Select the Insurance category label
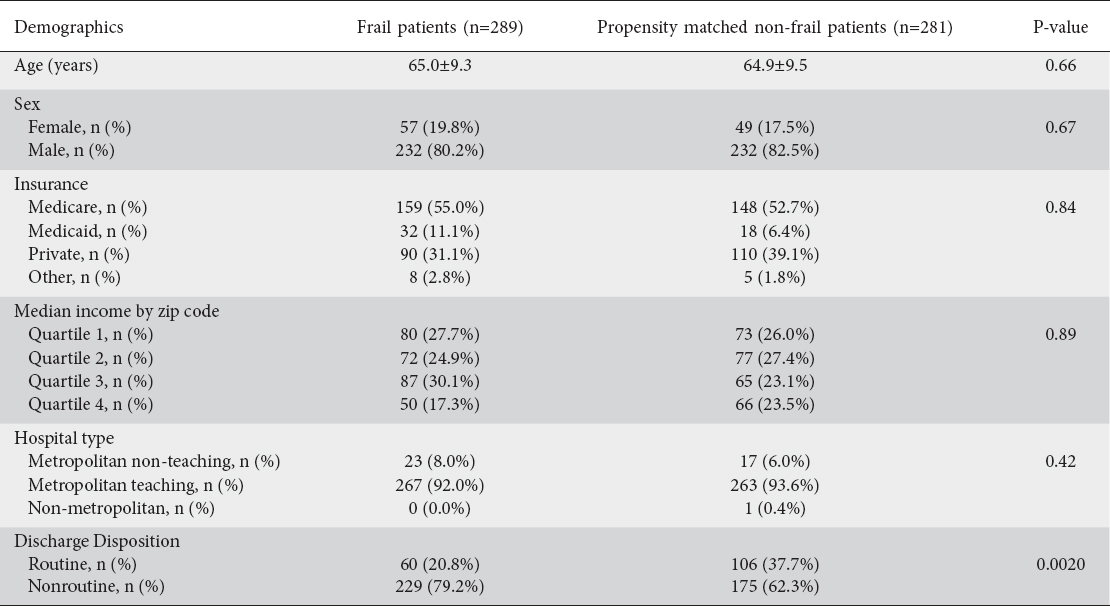This screenshot has height=606, width=1110. [x=51, y=184]
